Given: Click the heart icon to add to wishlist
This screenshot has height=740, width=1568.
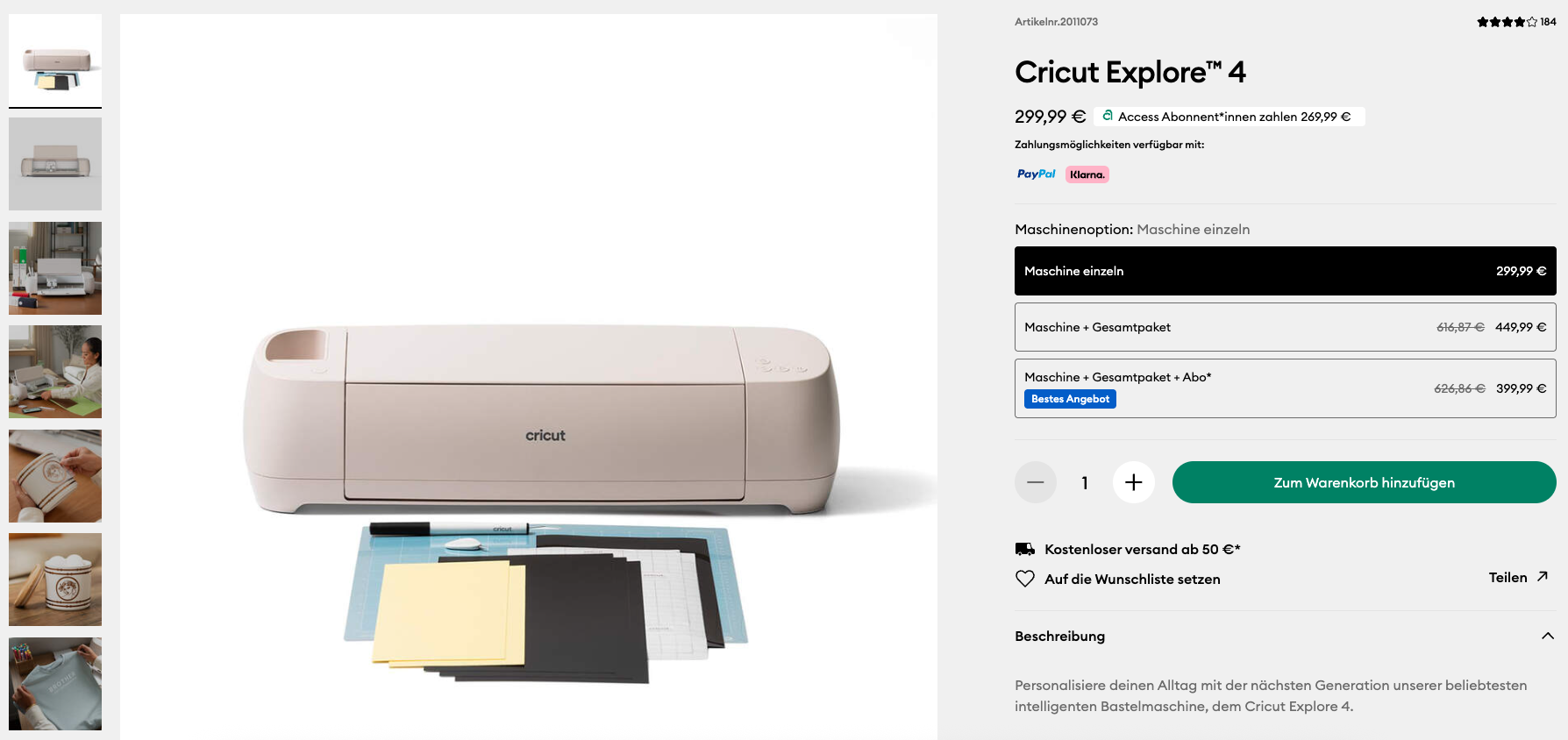Looking at the screenshot, I should [x=1023, y=579].
